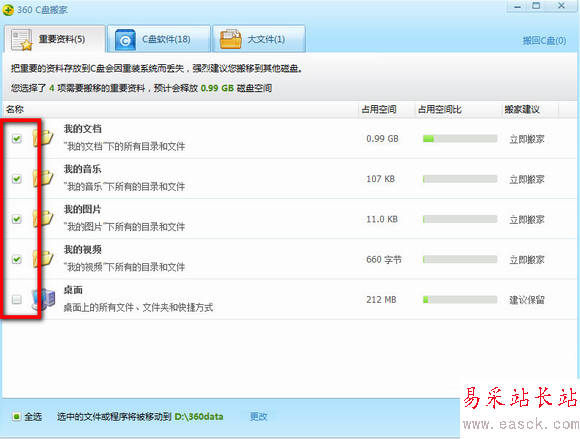Open the 大文件(1) tab
This screenshot has height=439, width=580.
click(259, 39)
